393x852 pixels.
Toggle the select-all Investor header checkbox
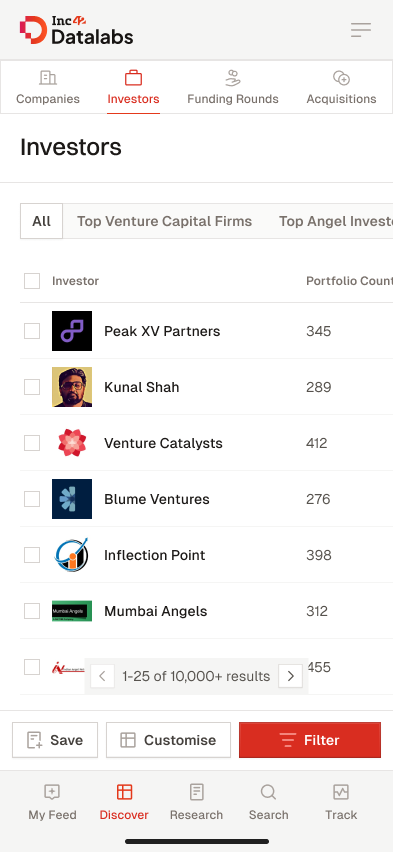(32, 281)
